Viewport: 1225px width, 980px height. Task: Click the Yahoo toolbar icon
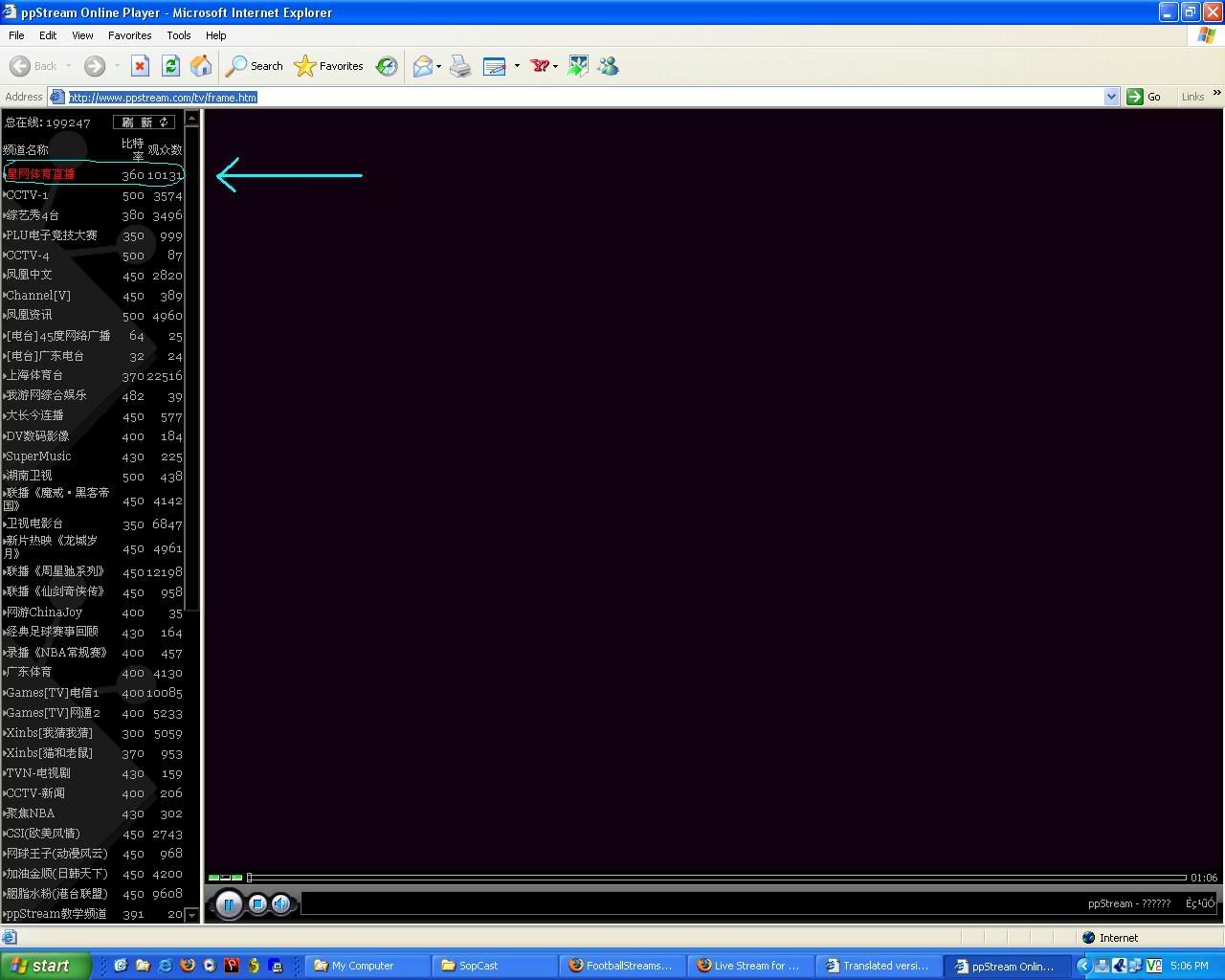tap(541, 66)
